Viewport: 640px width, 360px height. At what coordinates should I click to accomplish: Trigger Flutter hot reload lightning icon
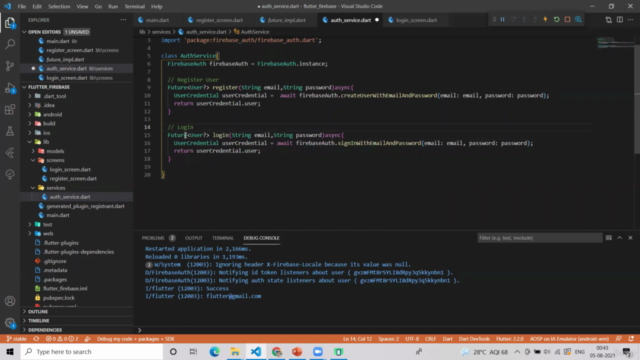545,20
